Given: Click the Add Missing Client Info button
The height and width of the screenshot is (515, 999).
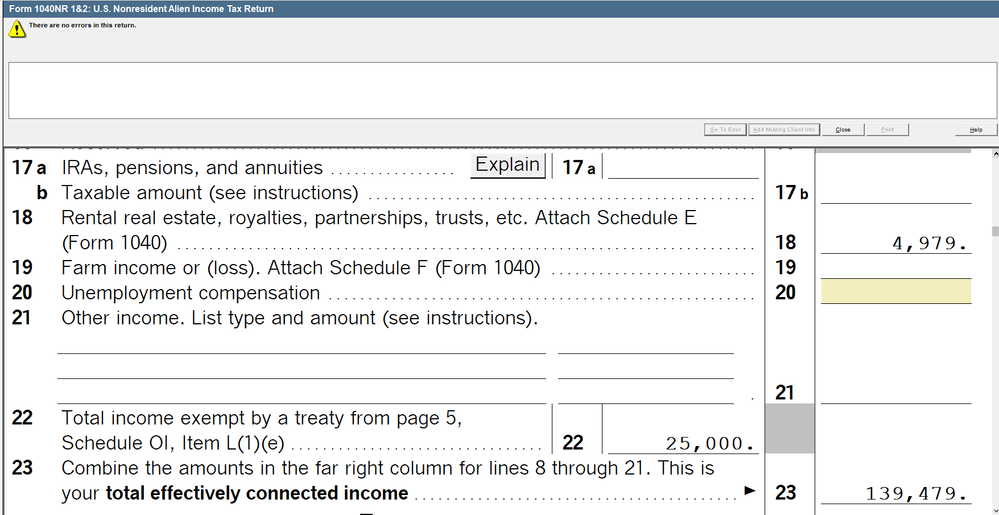Looking at the screenshot, I should click(x=784, y=129).
